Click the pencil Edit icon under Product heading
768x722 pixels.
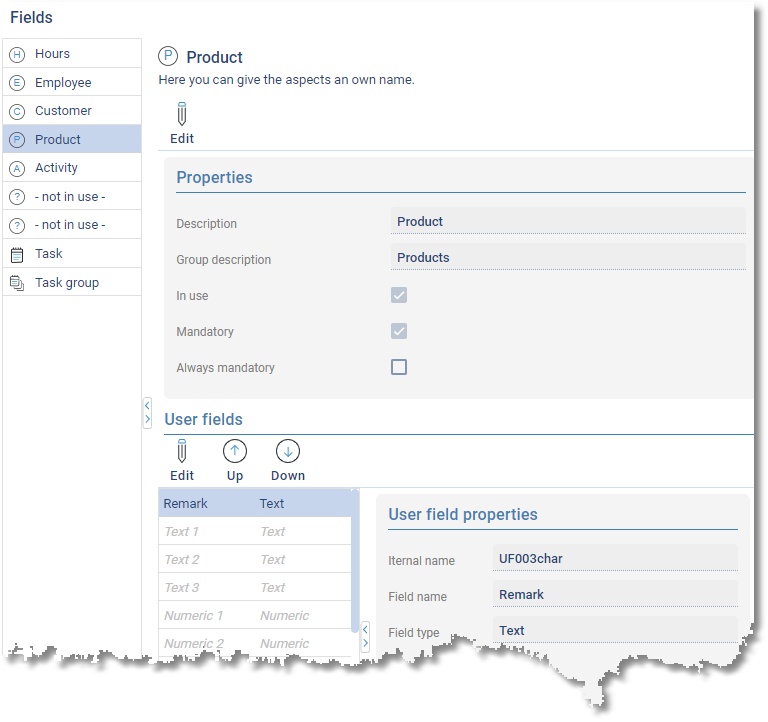tap(182, 114)
